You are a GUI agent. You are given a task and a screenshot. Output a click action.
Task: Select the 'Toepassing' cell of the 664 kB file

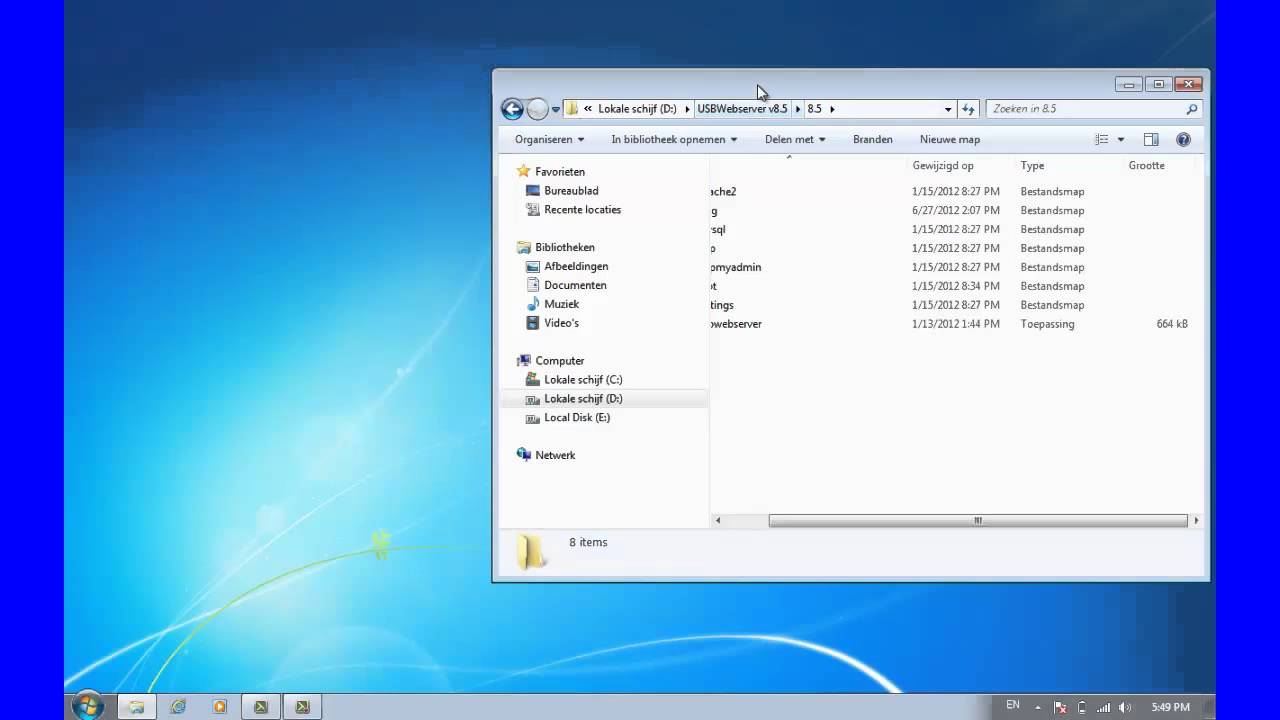pos(1047,325)
